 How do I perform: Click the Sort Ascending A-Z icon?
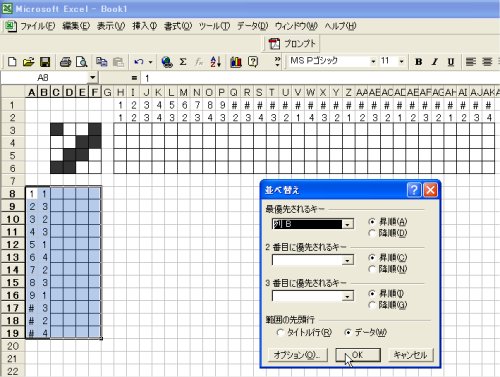216,62
